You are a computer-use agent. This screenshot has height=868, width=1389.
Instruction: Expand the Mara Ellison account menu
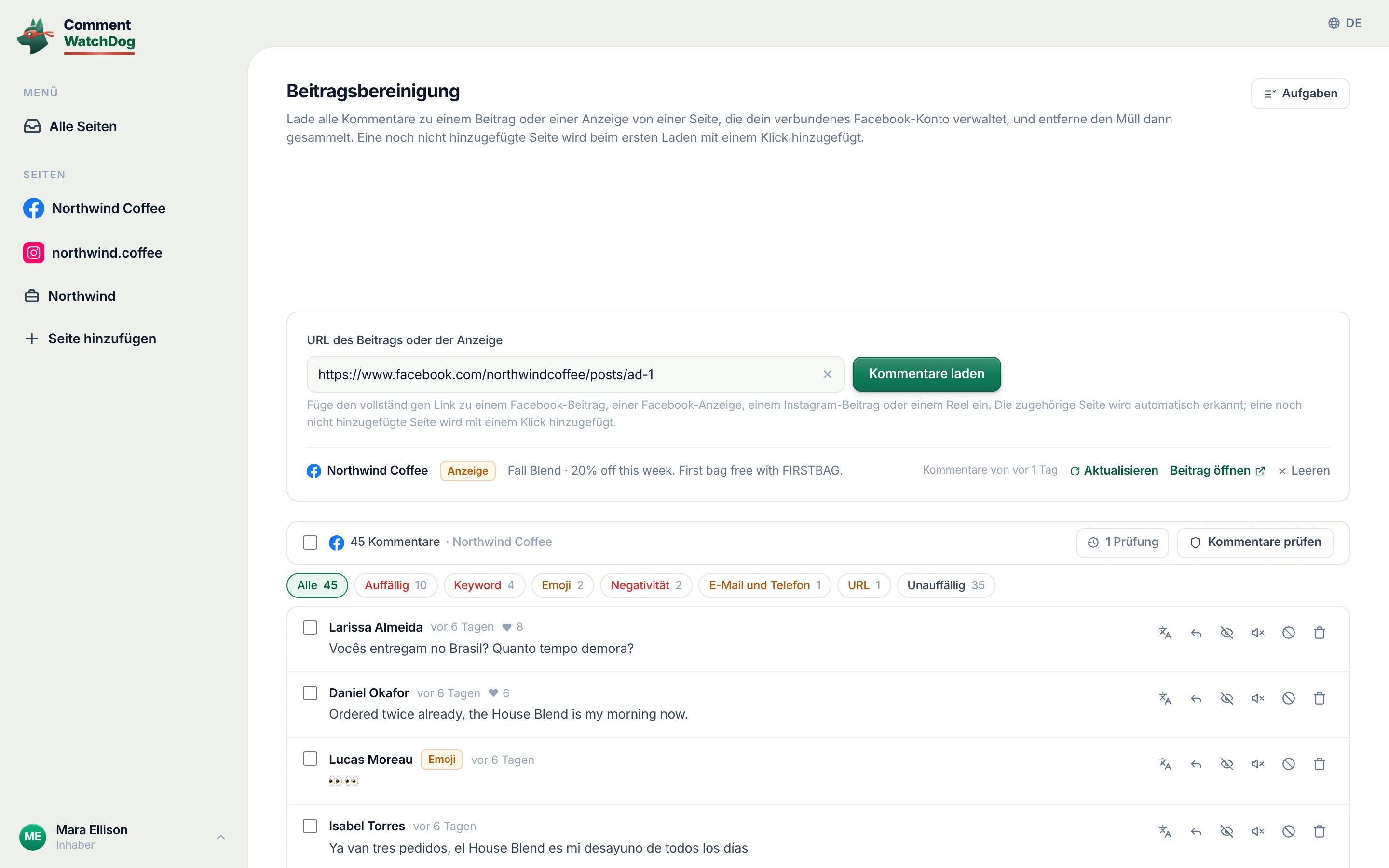tap(123, 837)
